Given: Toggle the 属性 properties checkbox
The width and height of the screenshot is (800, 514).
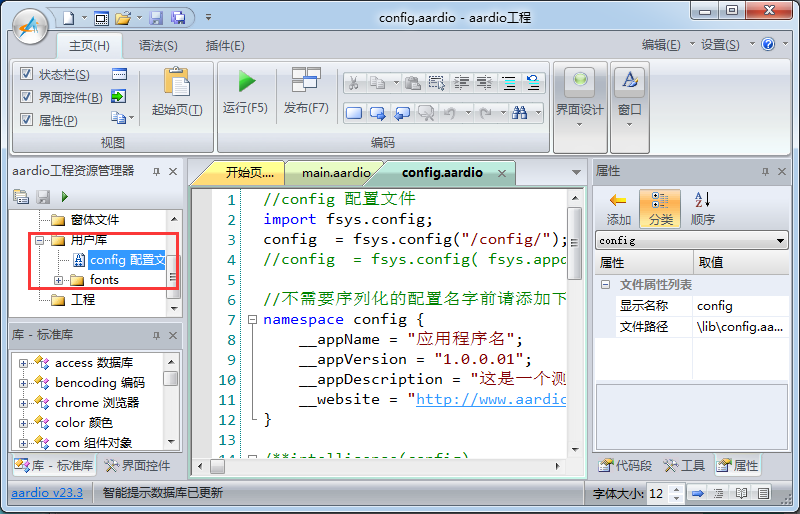Looking at the screenshot, I should 27,120.
